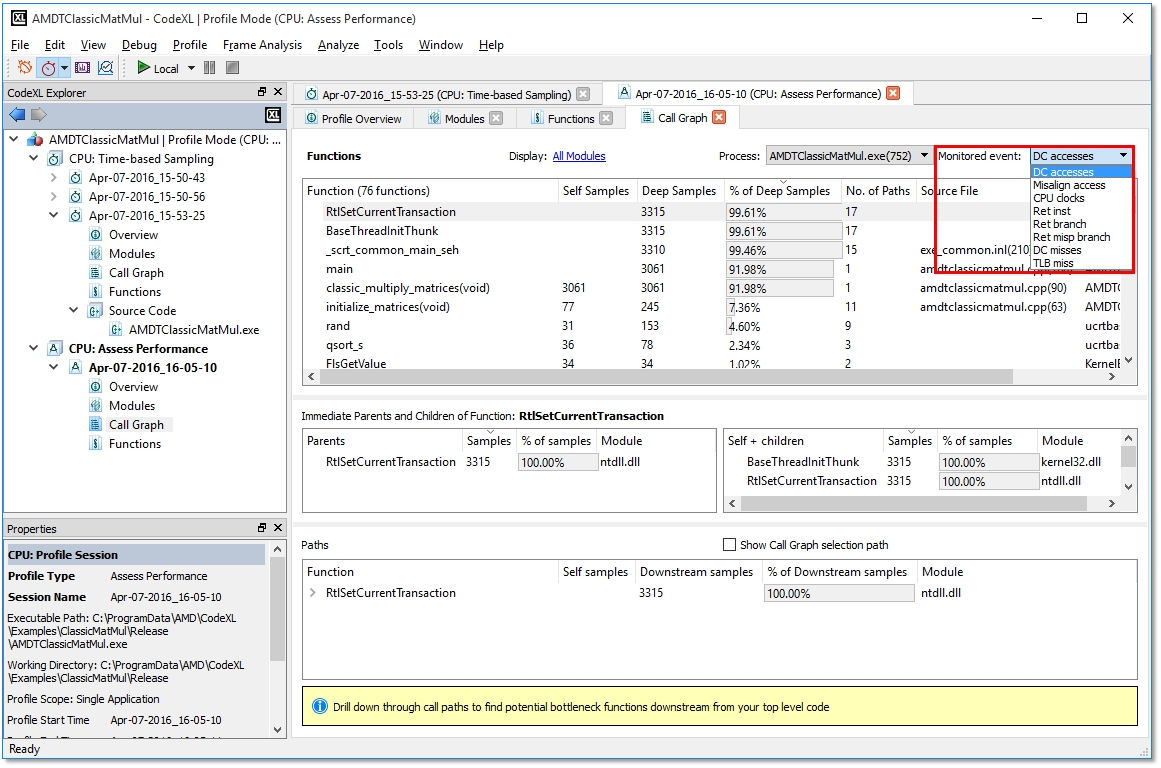Switch to the Profile Overview tab
Image resolution: width=1161 pixels, height=768 pixels.
click(354, 118)
